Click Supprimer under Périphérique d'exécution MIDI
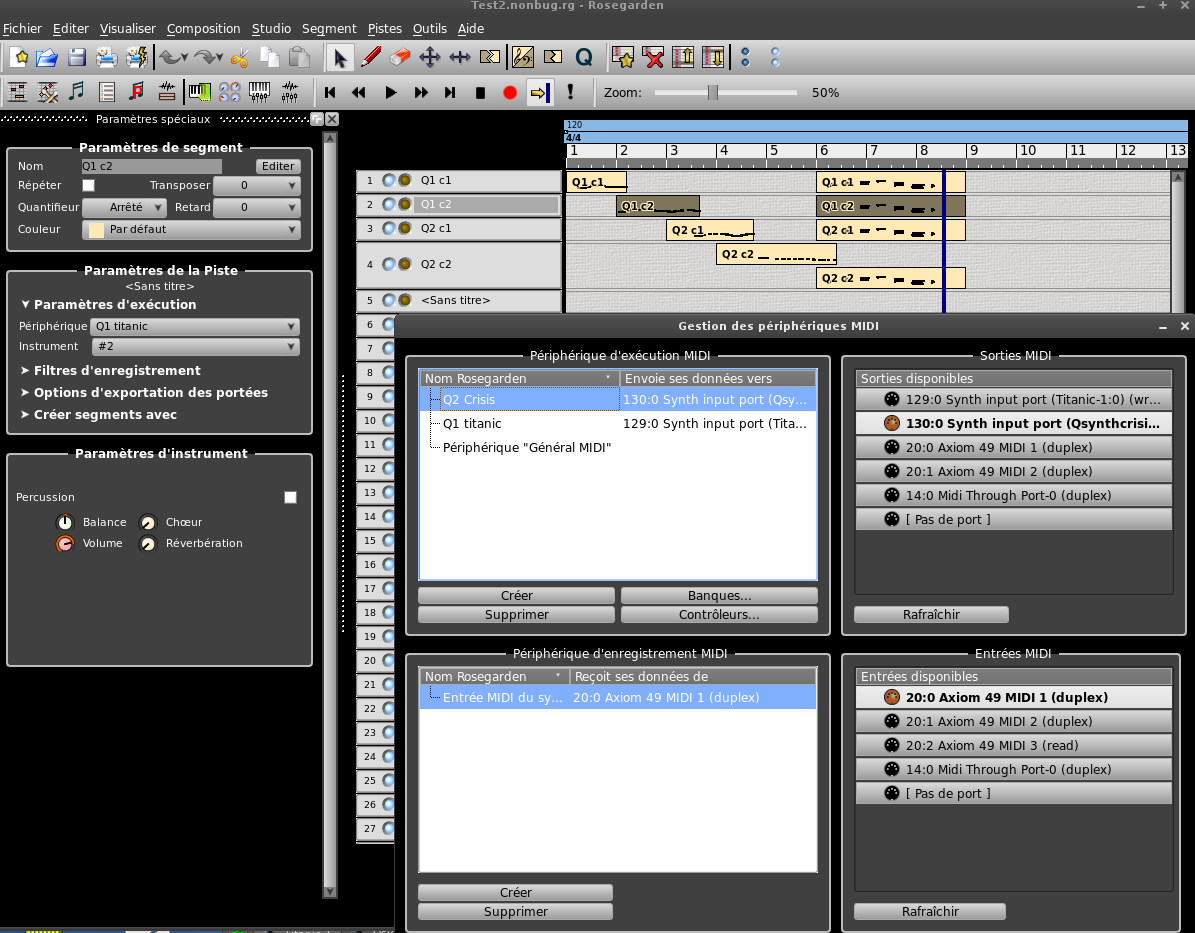 [x=517, y=615]
